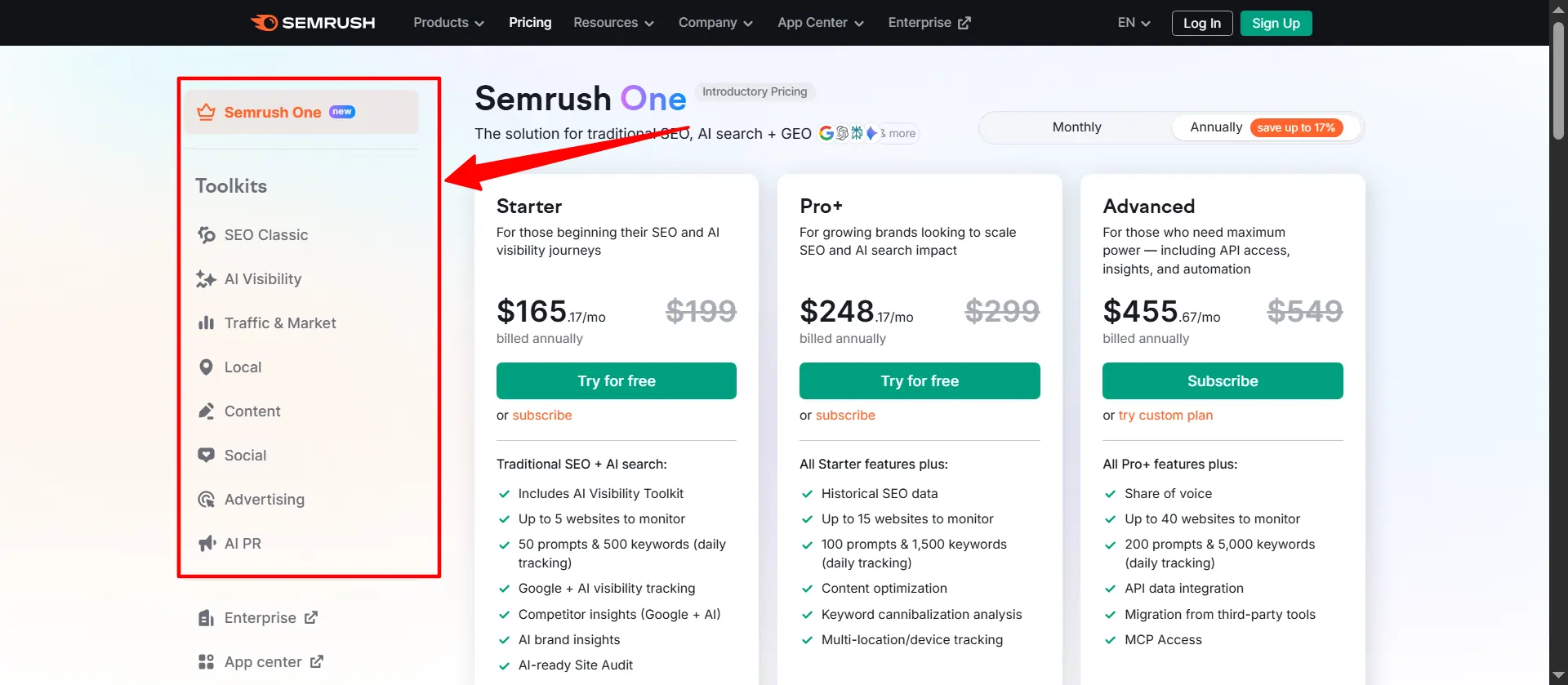Click Try for free under Pro+
Screen dimensions: 1568x685
click(x=920, y=380)
